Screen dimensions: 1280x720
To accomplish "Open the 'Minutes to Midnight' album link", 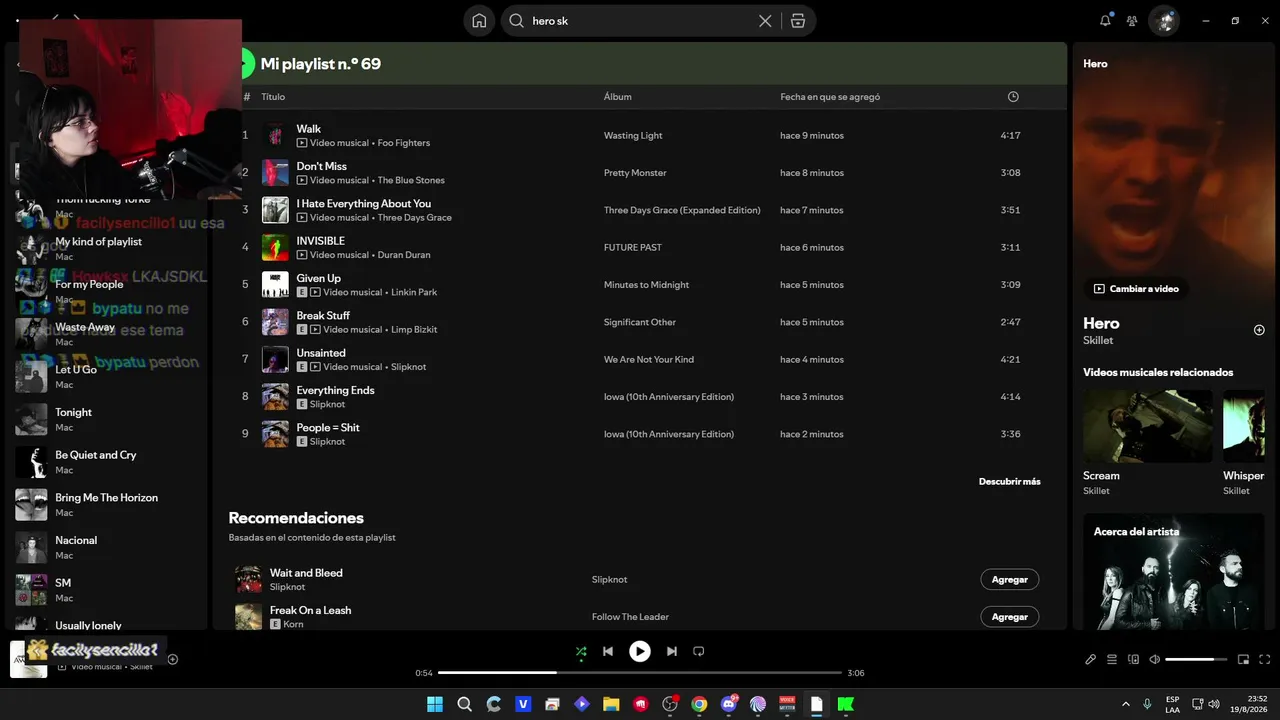I will 646,285.
